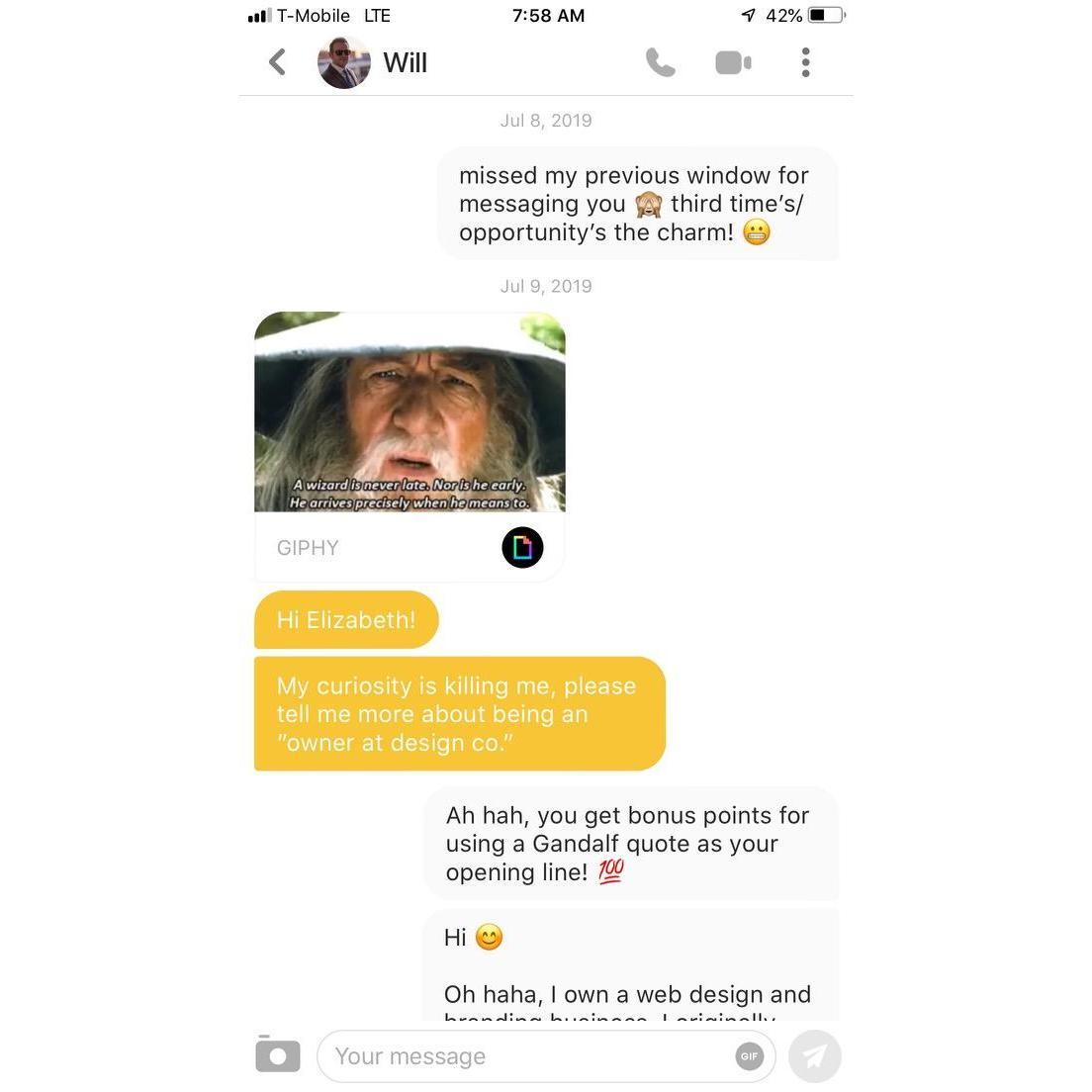Select the 'owner at design co.' message bubble

[x=460, y=714]
